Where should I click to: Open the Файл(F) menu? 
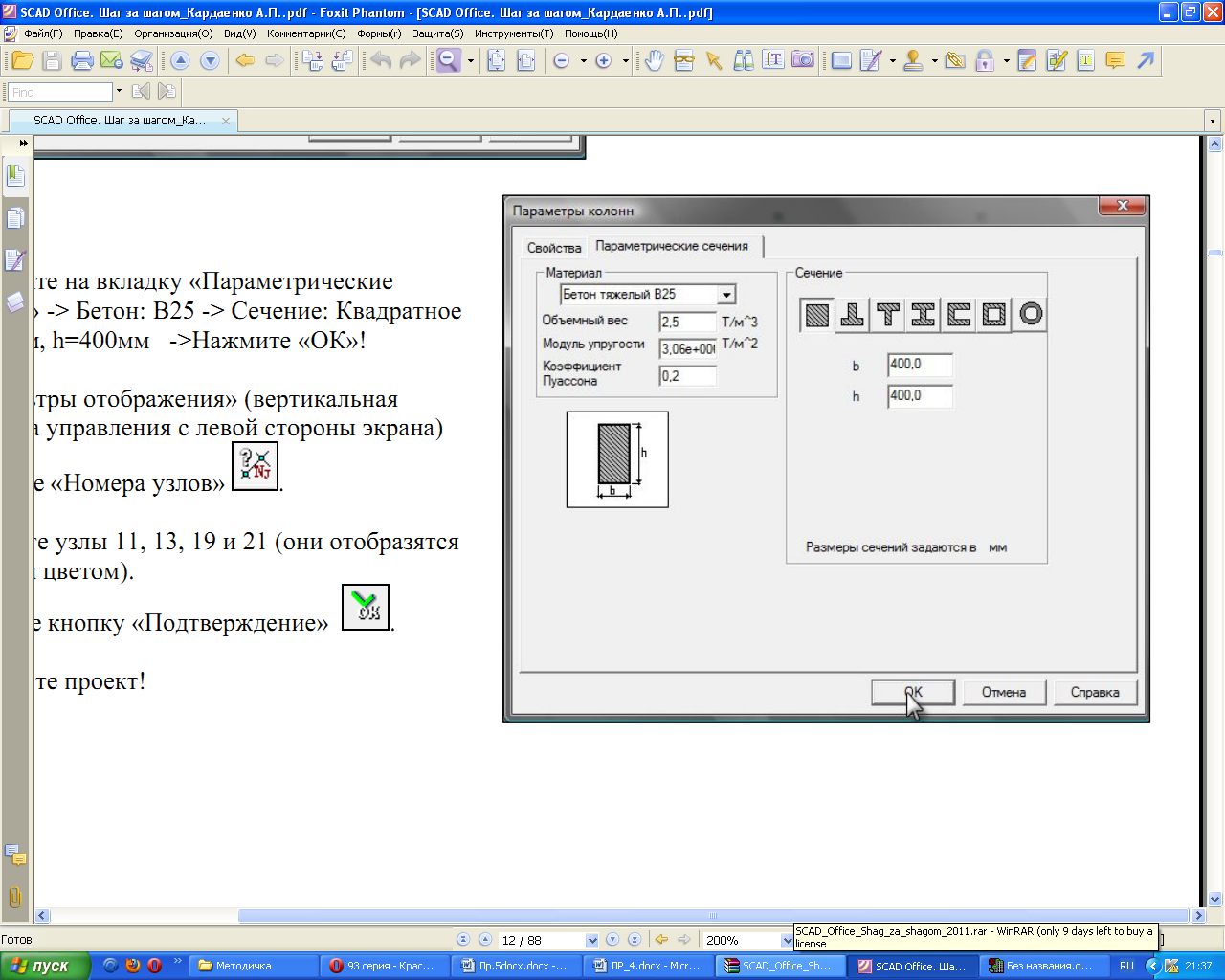pos(43,33)
